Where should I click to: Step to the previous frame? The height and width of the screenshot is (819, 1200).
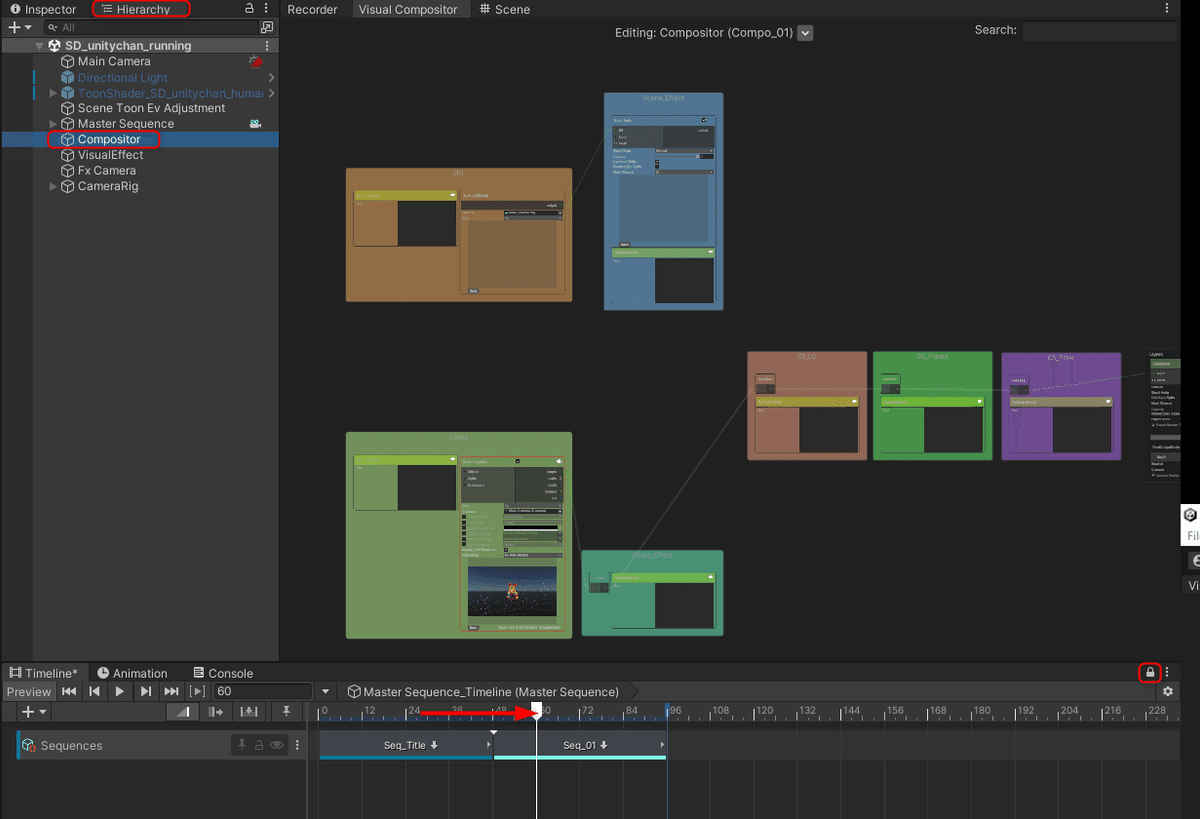click(94, 691)
